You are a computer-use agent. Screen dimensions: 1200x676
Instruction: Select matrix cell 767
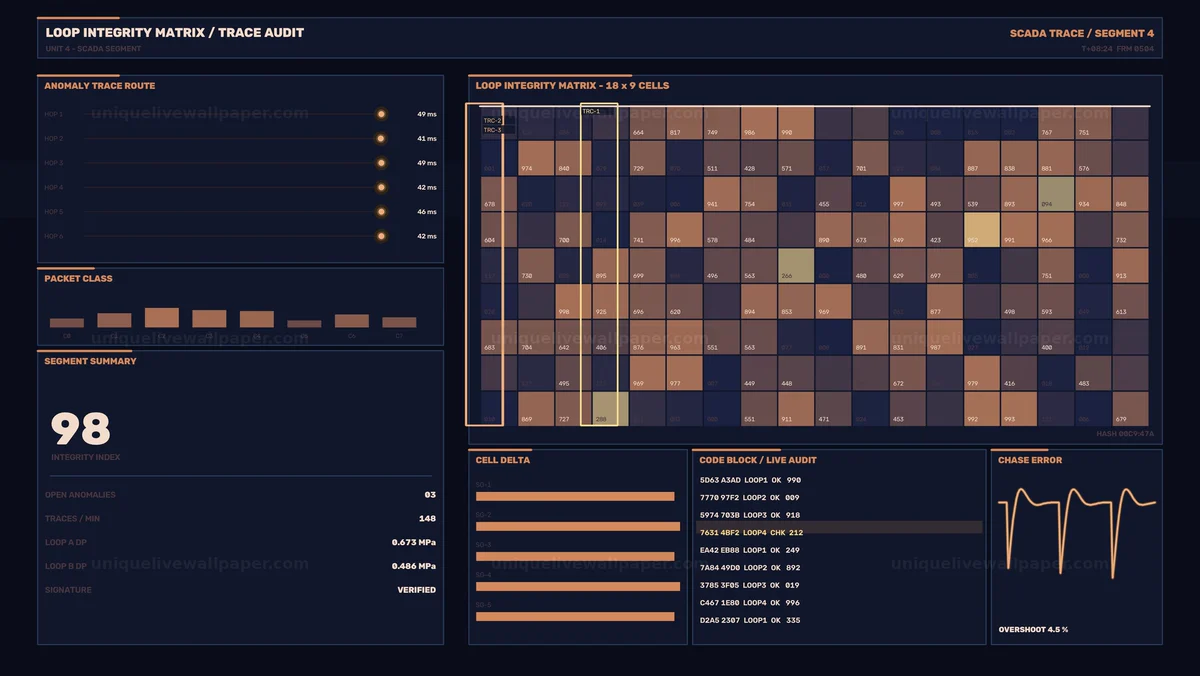pyautogui.click(x=1056, y=123)
